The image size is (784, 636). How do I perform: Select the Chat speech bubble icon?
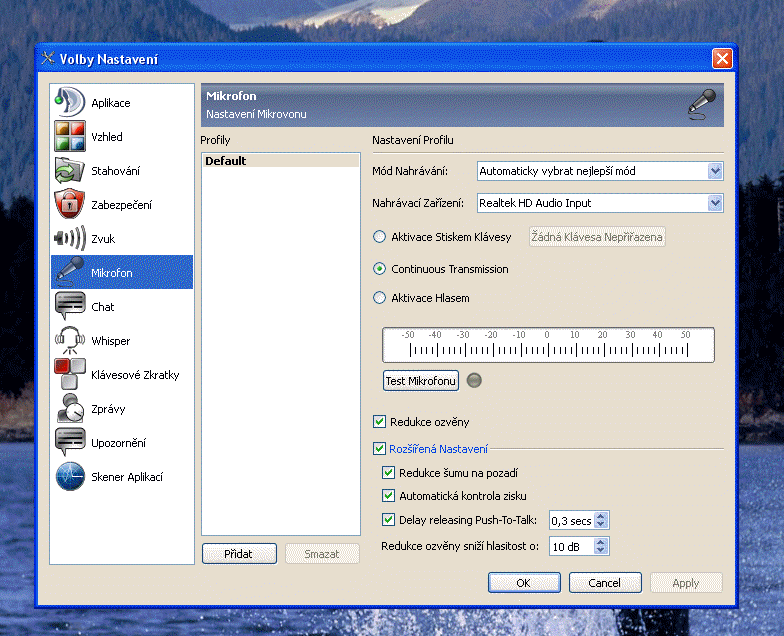click(x=70, y=307)
